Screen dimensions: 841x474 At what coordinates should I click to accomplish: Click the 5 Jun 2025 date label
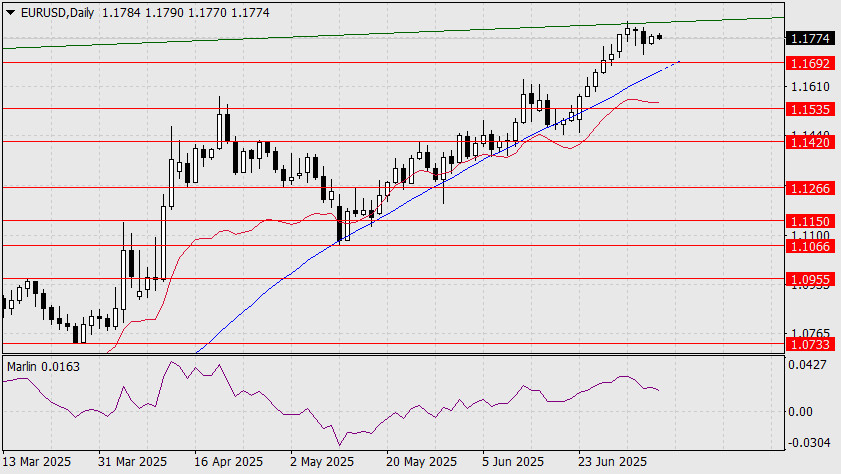point(513,462)
